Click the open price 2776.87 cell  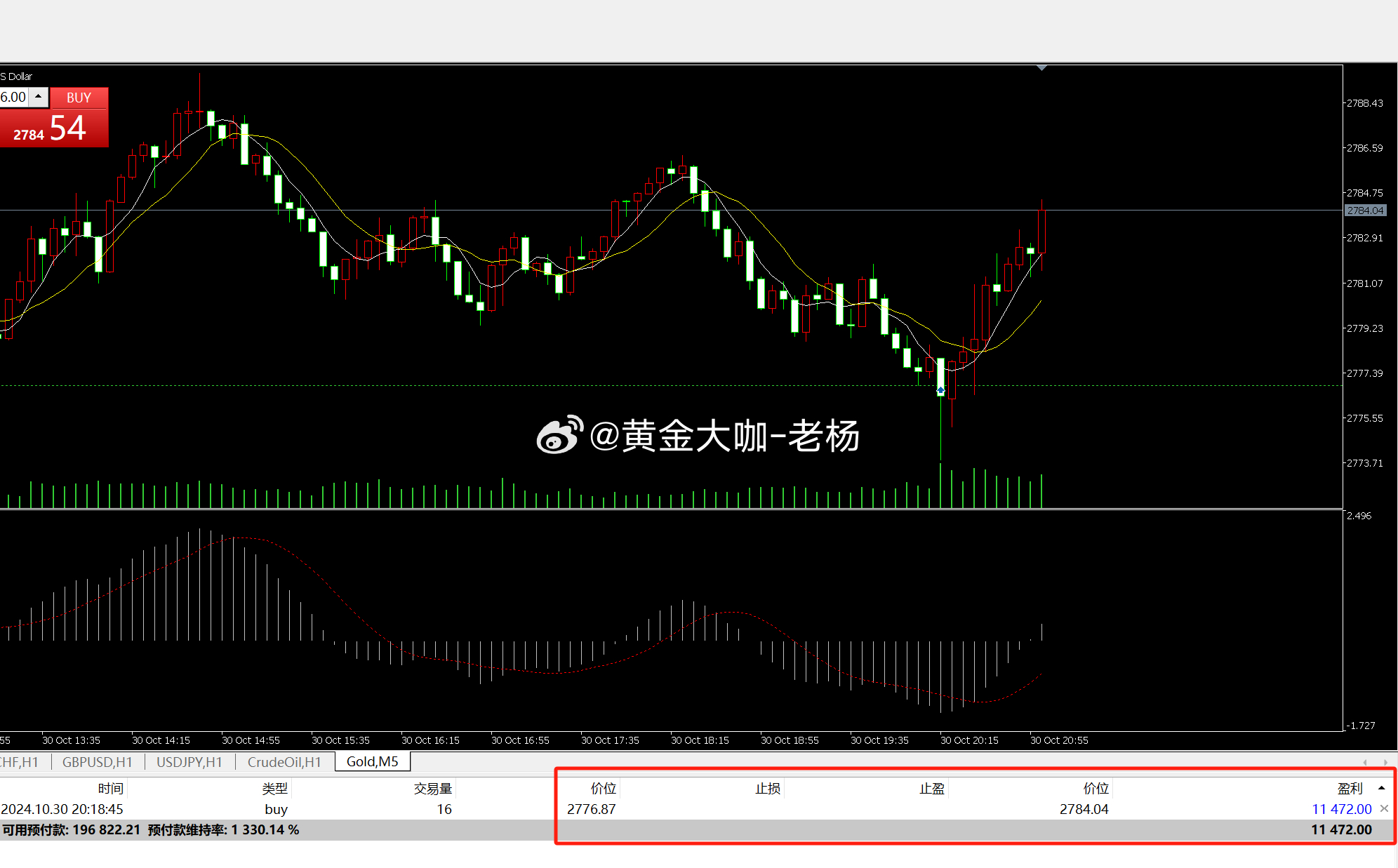592,809
